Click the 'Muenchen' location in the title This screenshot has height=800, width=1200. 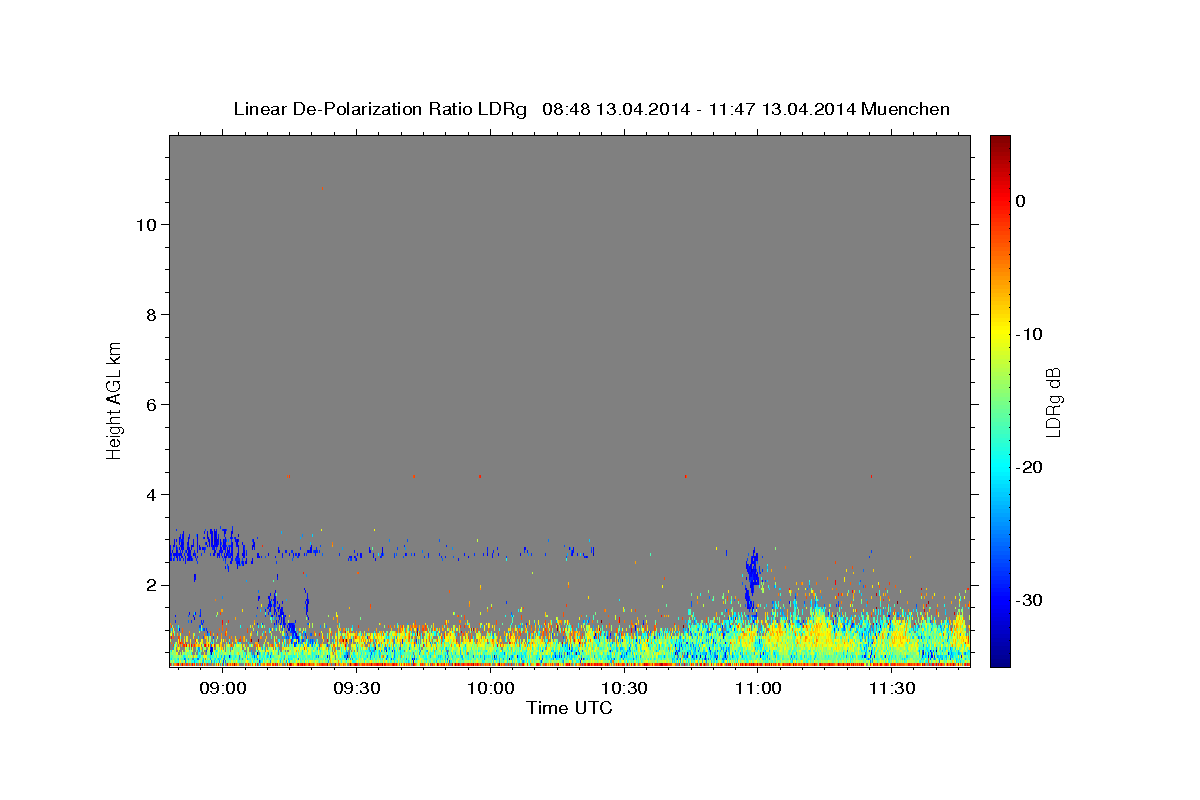click(906, 109)
